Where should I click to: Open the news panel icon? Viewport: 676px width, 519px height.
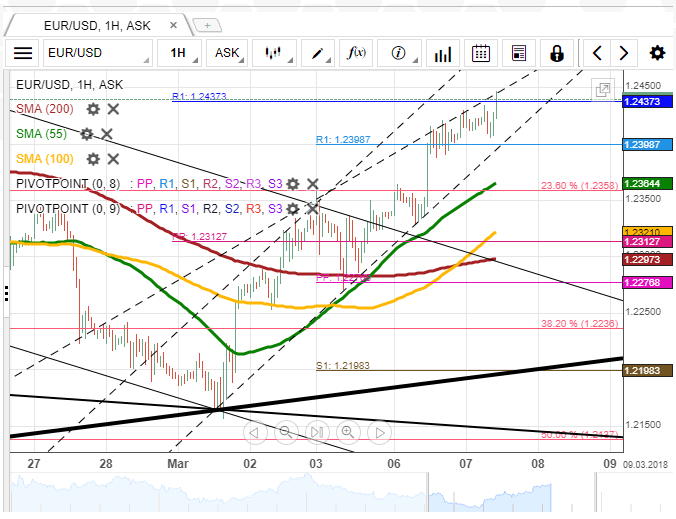click(519, 53)
